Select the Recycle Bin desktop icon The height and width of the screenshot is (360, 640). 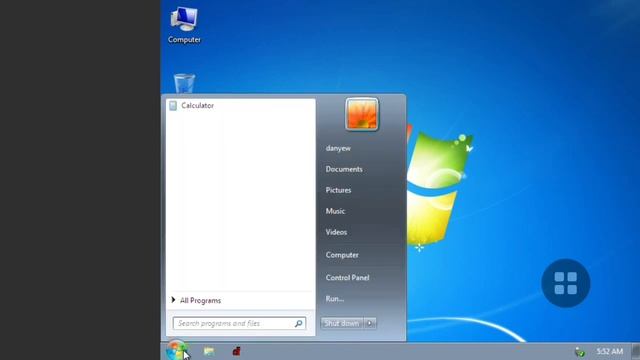[184, 84]
